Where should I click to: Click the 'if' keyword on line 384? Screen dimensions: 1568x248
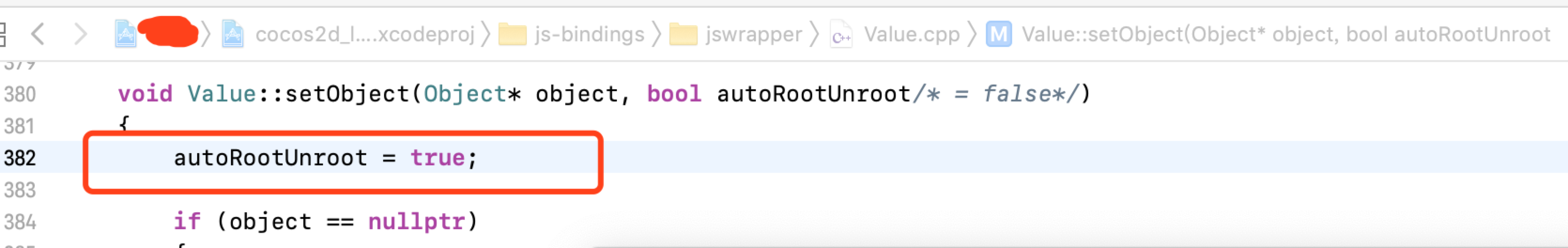pos(187,221)
